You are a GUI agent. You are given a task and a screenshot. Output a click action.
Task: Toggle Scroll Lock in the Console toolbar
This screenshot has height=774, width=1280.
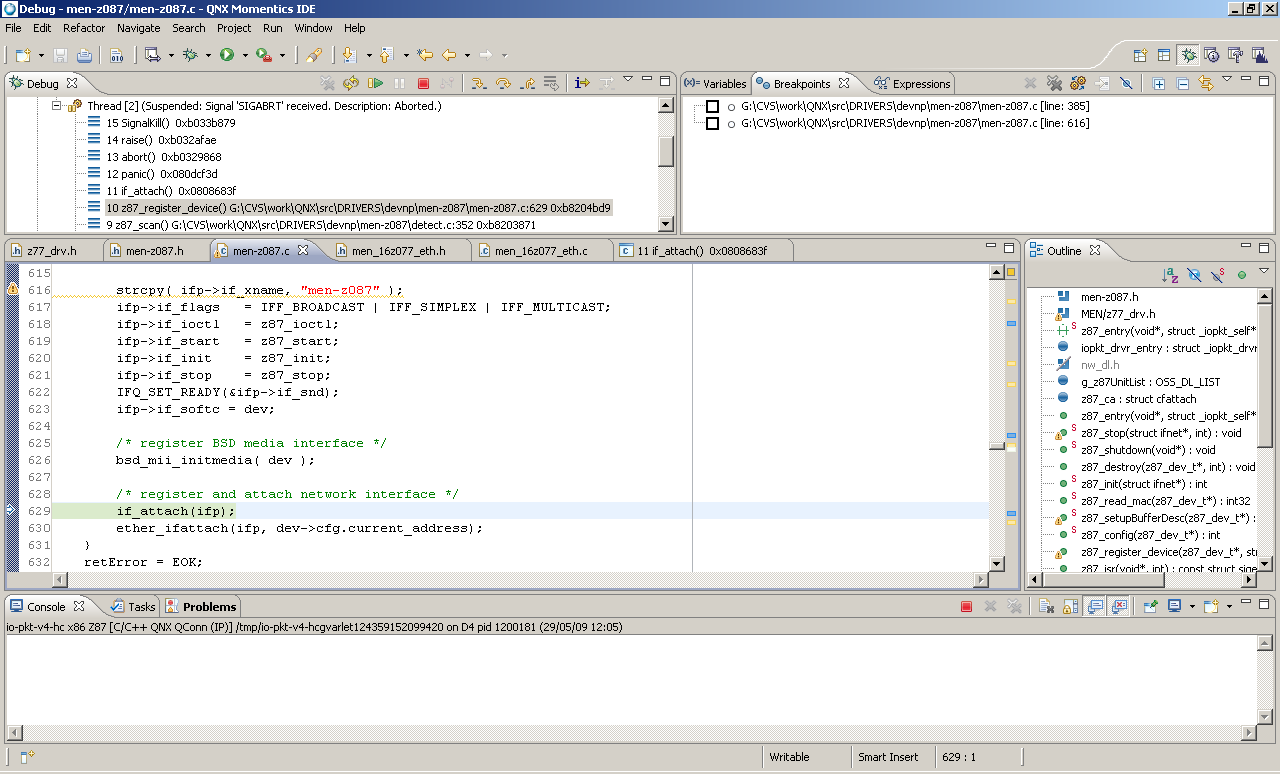[1070, 607]
